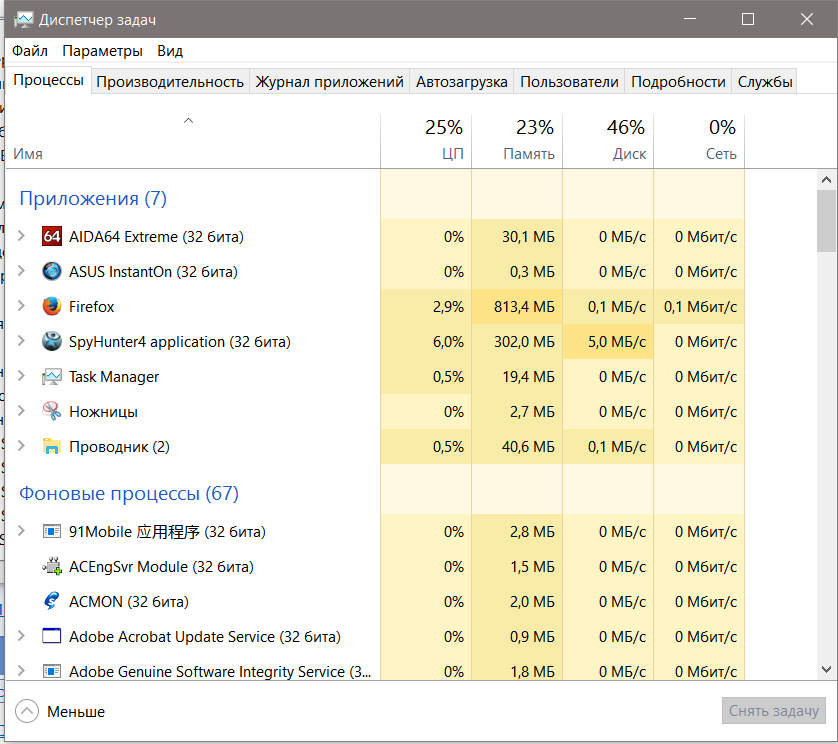838x744 pixels.
Task: Click the SpyHunter4 application icon
Action: pos(52,342)
